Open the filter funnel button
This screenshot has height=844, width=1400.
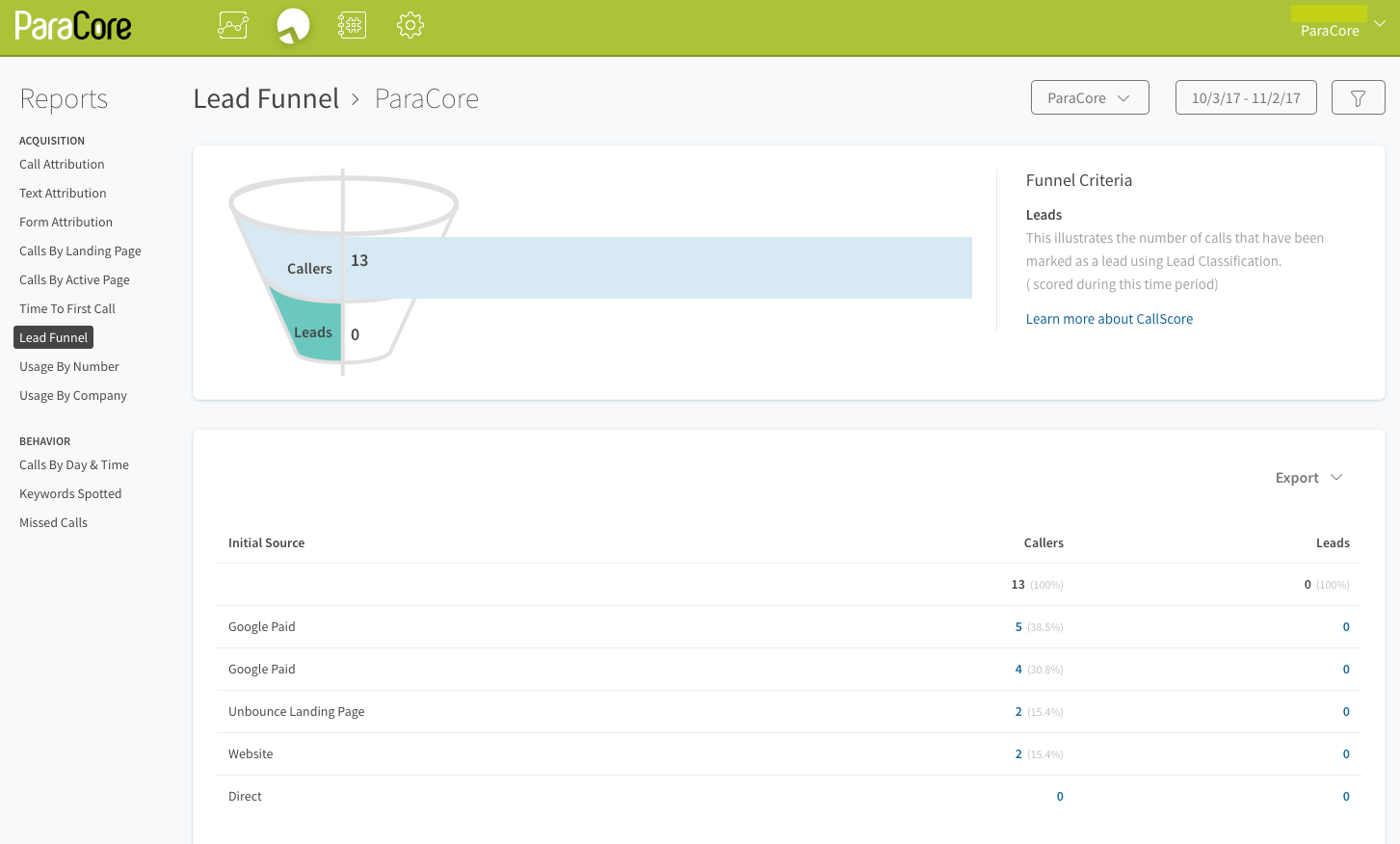[1358, 97]
